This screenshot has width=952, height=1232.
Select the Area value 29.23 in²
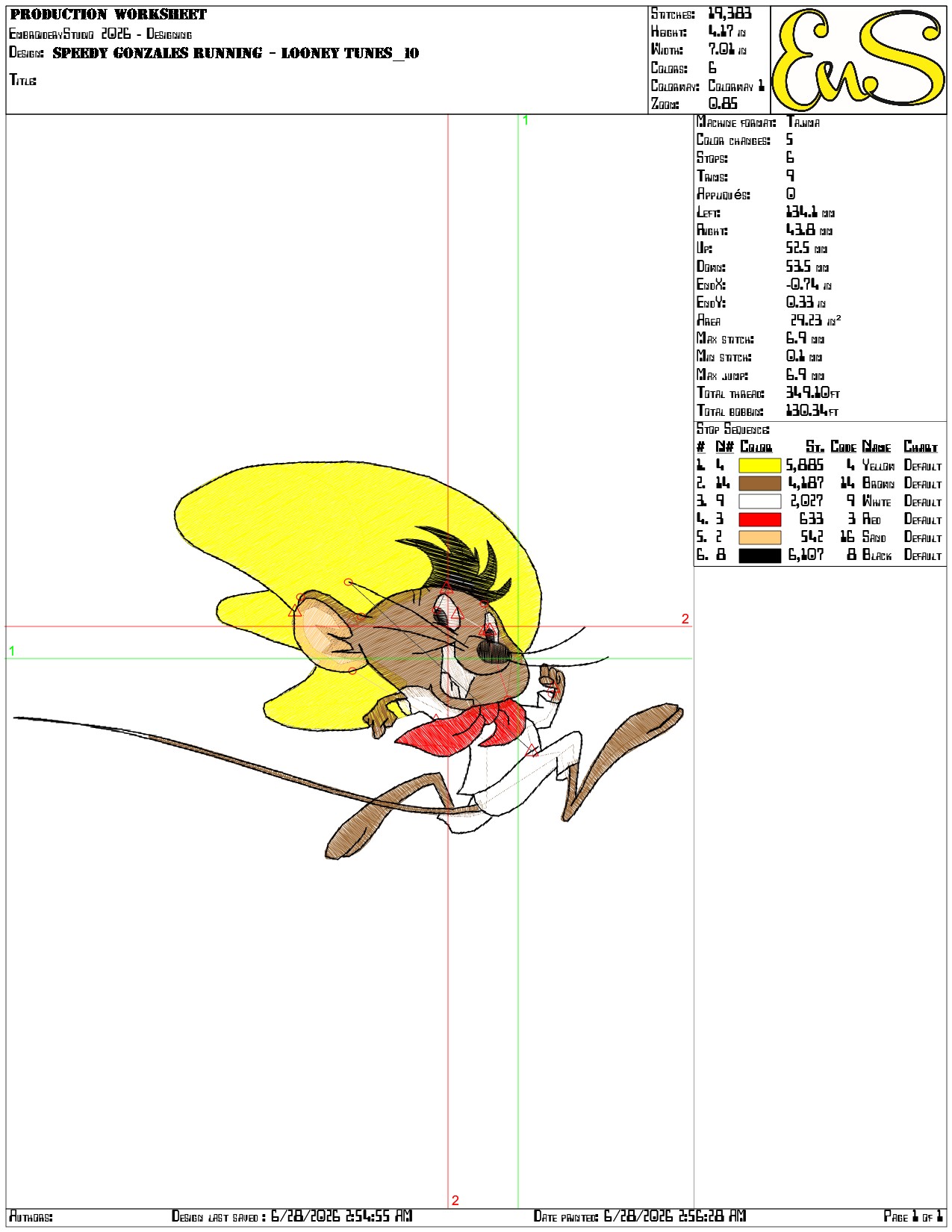click(815, 320)
